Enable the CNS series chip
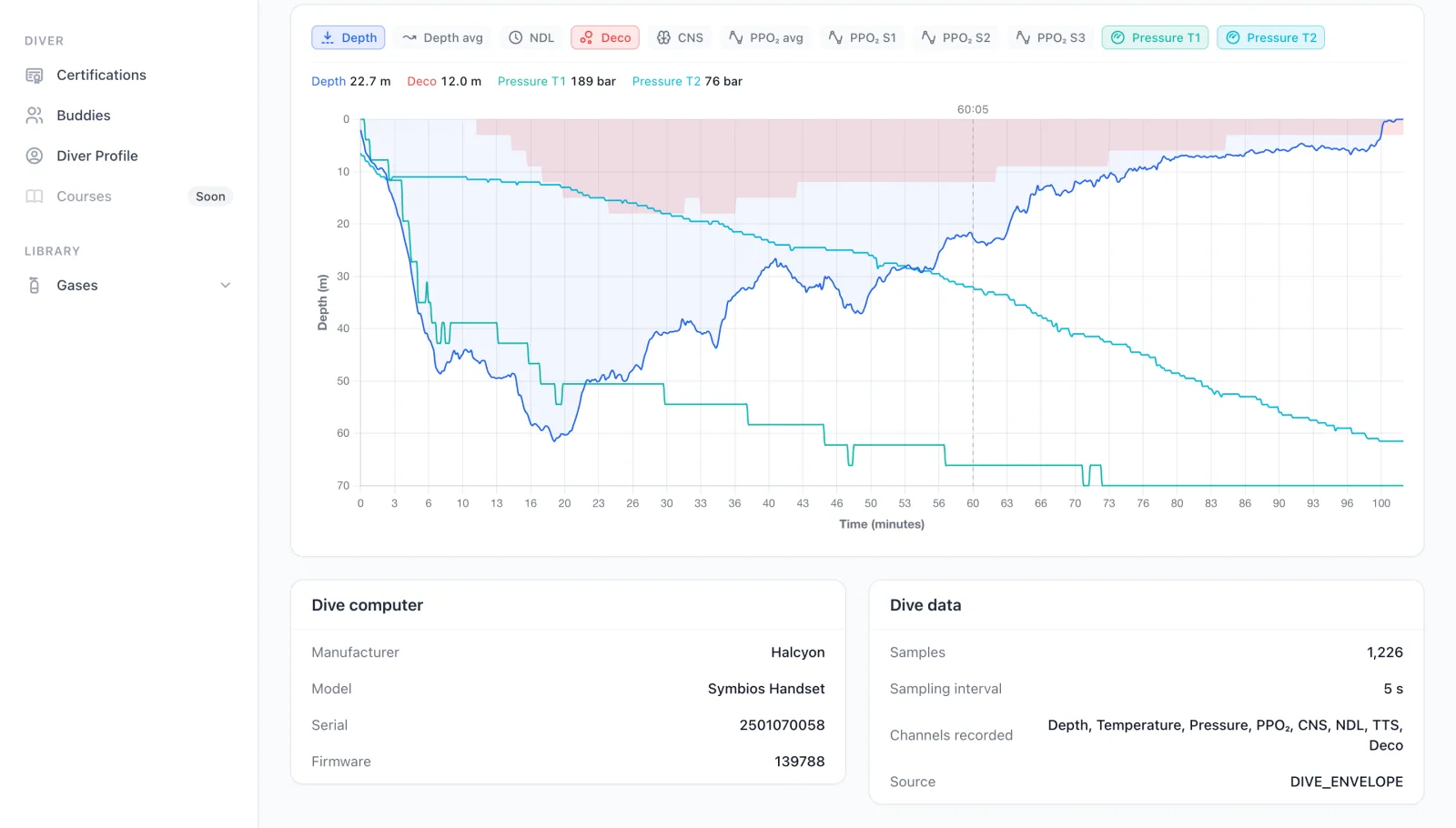 [x=680, y=37]
